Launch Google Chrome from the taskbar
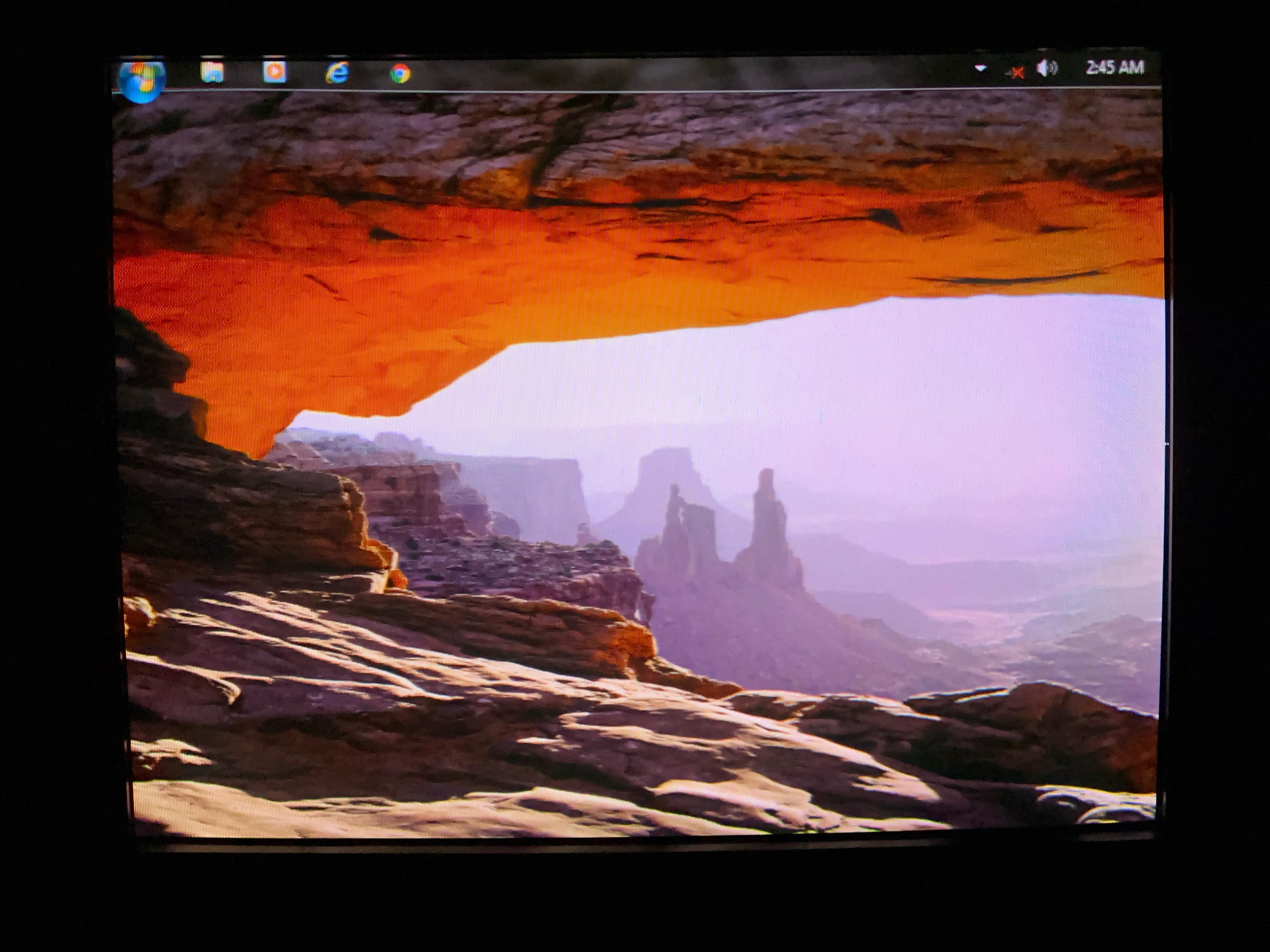The height and width of the screenshot is (952, 1270). [400, 73]
